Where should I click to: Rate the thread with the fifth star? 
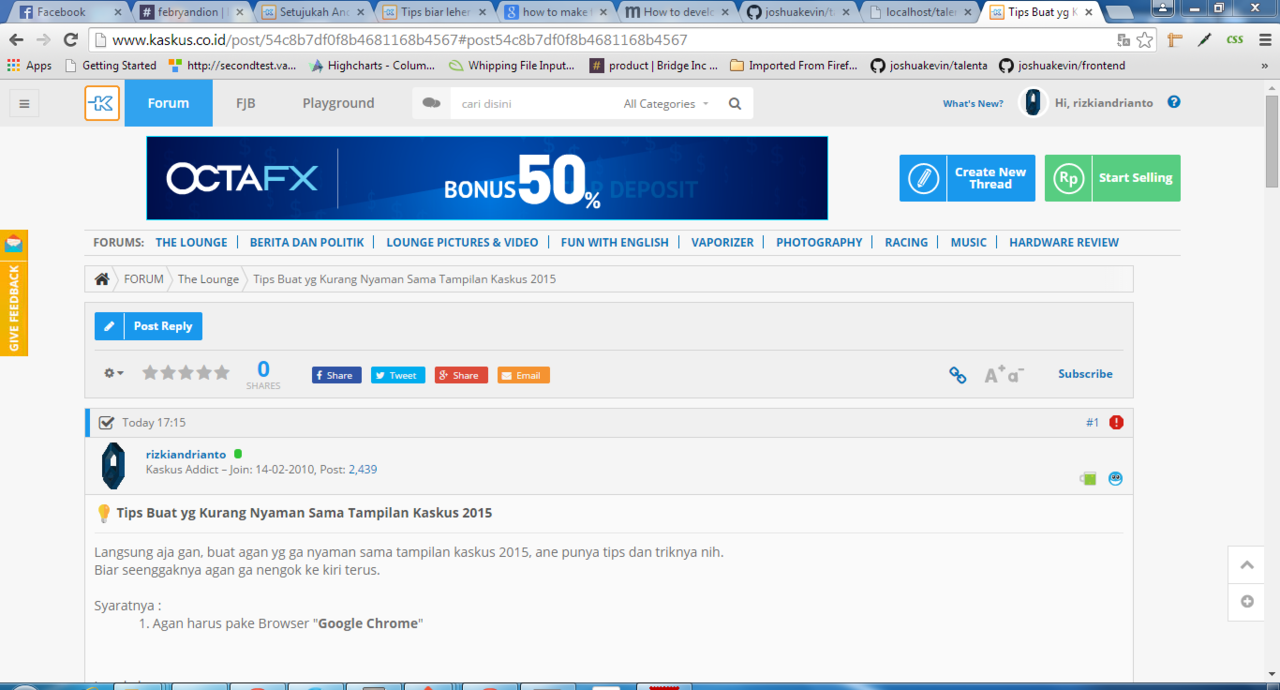[221, 371]
